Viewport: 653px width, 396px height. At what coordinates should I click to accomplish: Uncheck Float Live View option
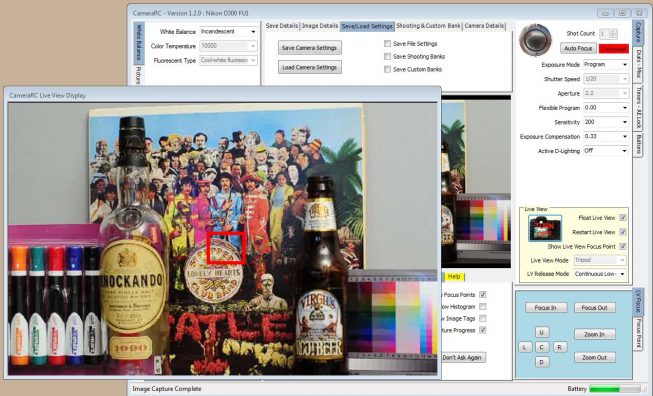tap(623, 218)
